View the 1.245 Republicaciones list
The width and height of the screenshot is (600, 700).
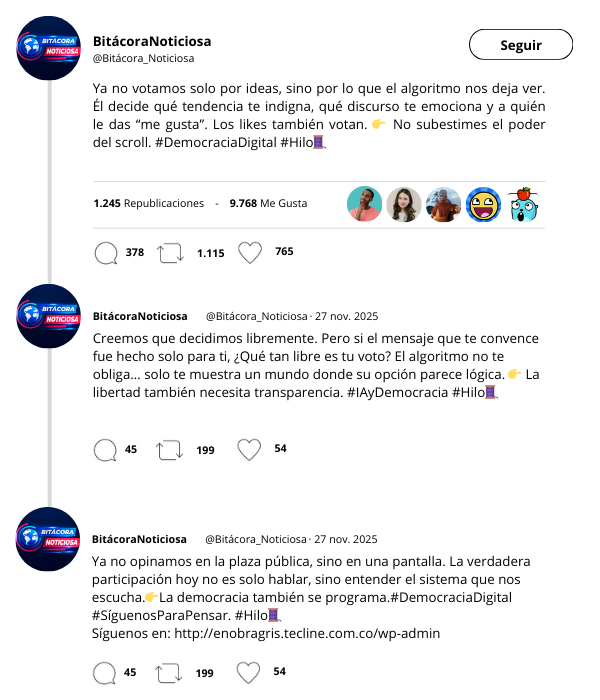pos(148,203)
